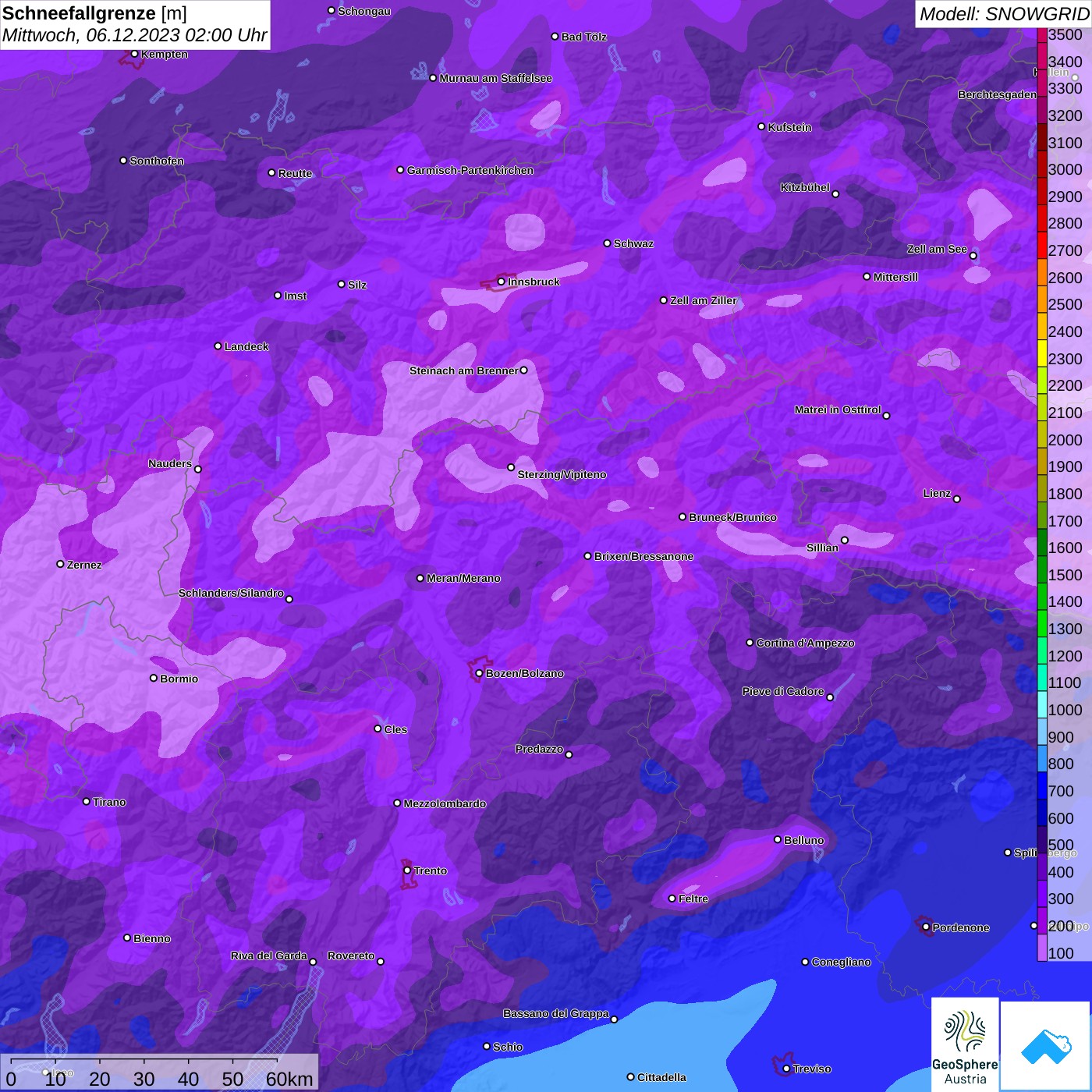
Task: Select the Trento city marker
Action: pyautogui.click(x=407, y=870)
